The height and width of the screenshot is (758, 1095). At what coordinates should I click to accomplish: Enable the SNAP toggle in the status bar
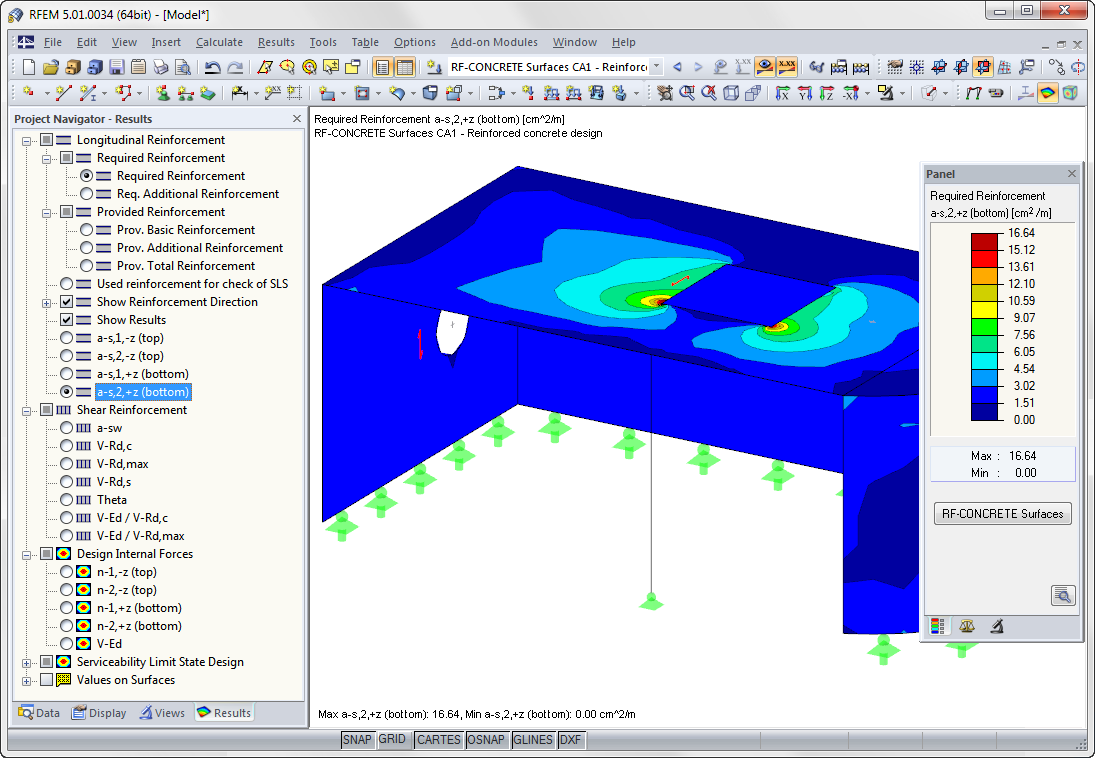(357, 740)
